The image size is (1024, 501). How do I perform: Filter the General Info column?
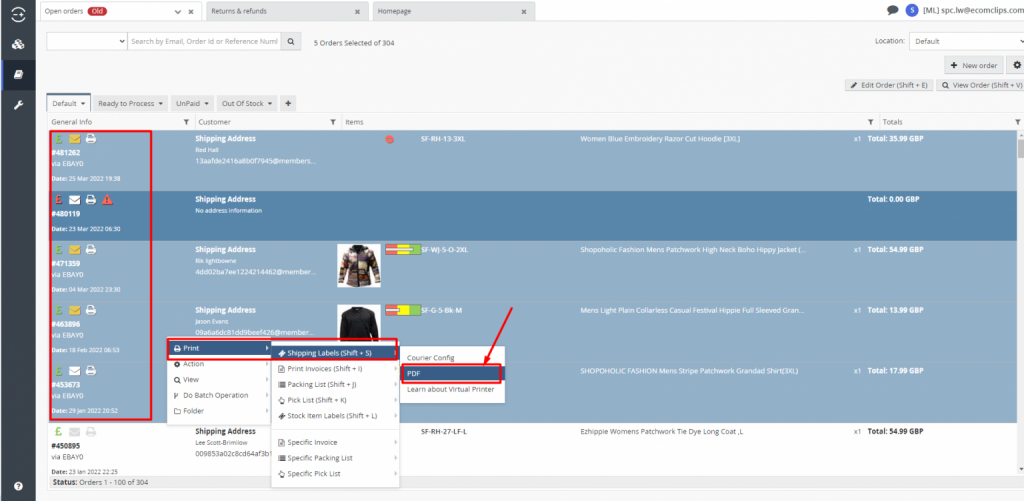click(186, 122)
